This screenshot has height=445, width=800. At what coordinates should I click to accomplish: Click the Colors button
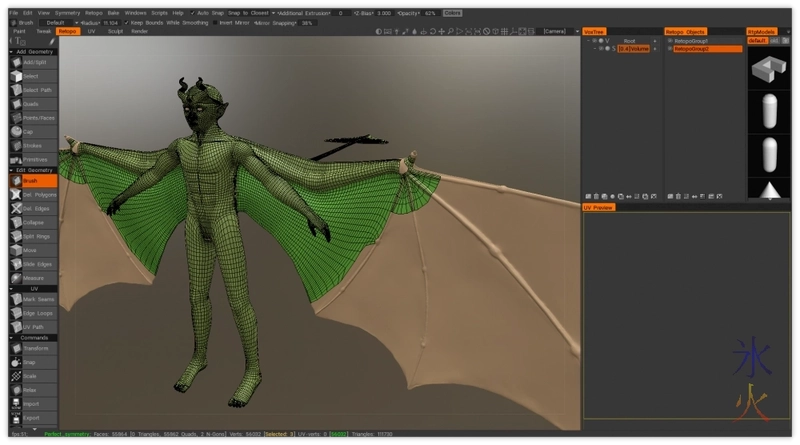click(x=452, y=13)
